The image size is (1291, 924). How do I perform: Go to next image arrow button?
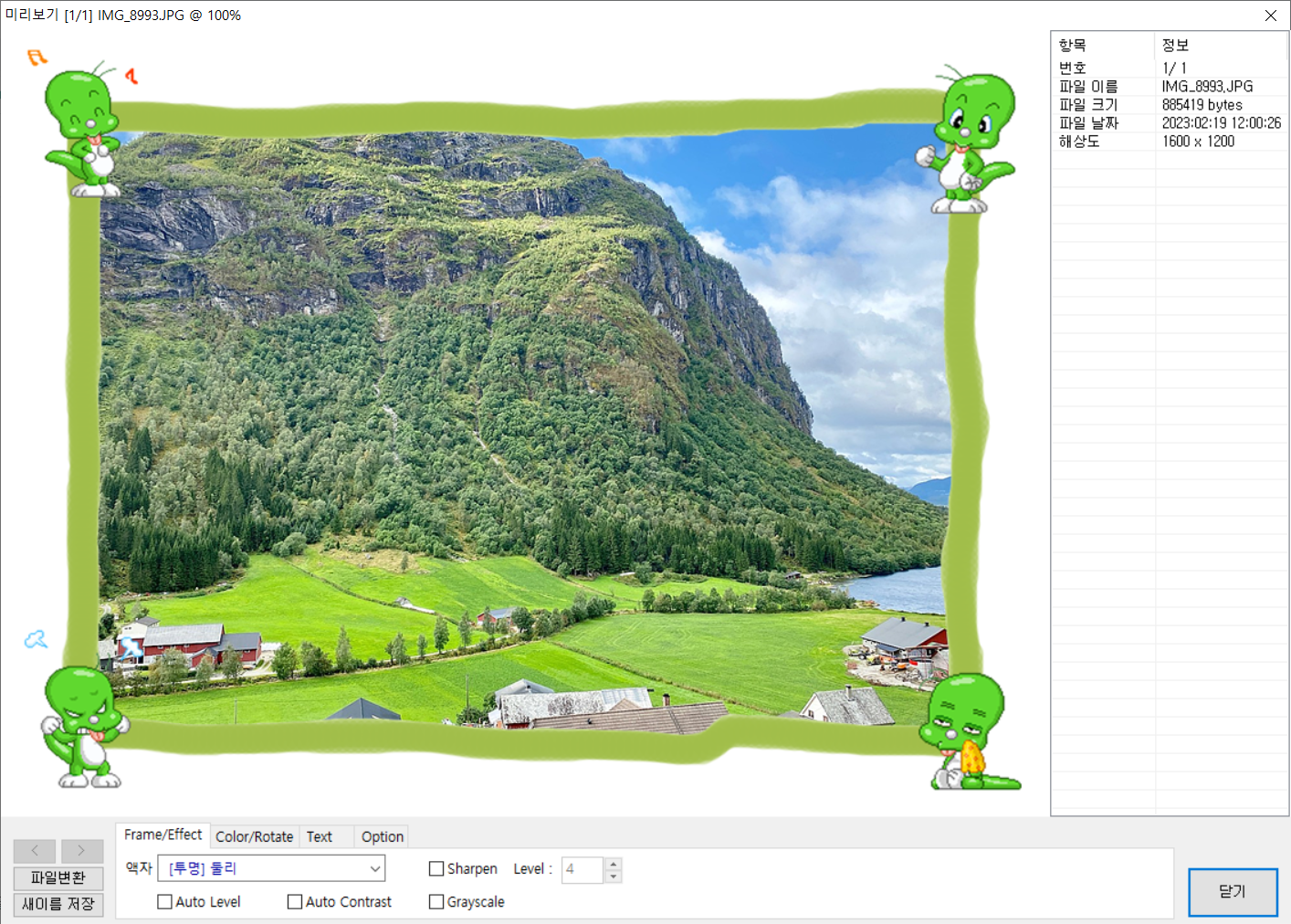82,851
